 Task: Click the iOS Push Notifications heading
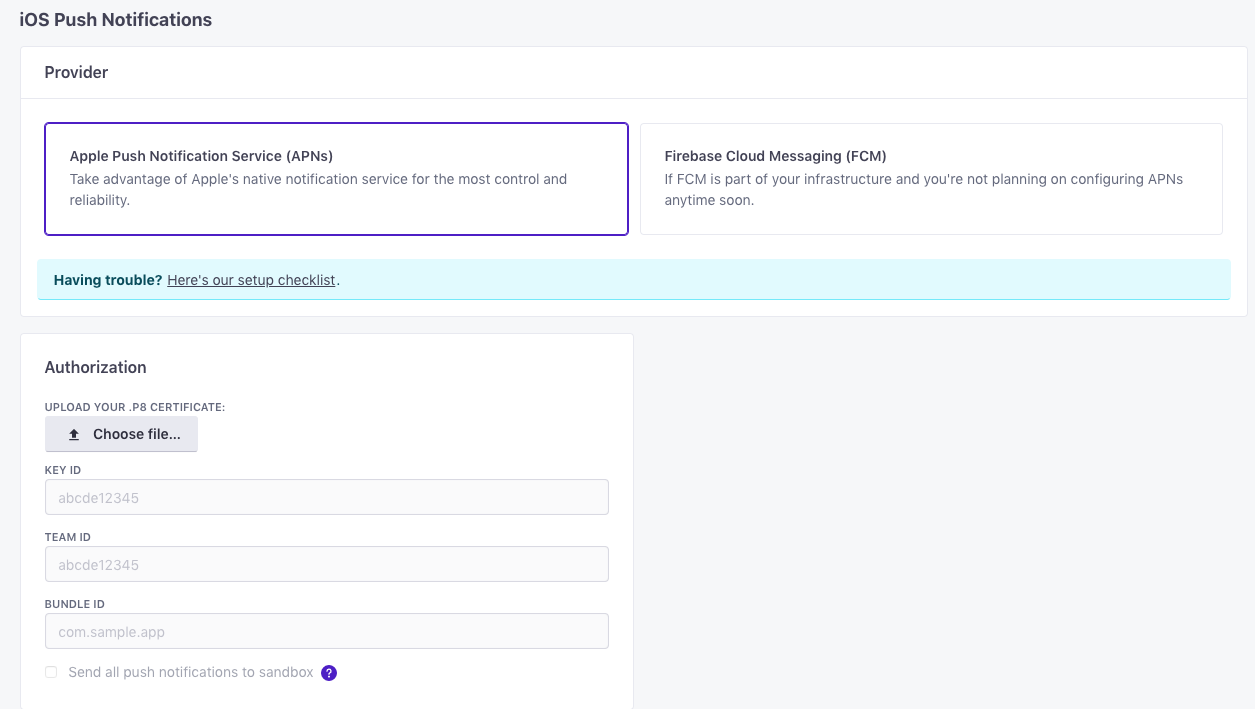point(116,19)
